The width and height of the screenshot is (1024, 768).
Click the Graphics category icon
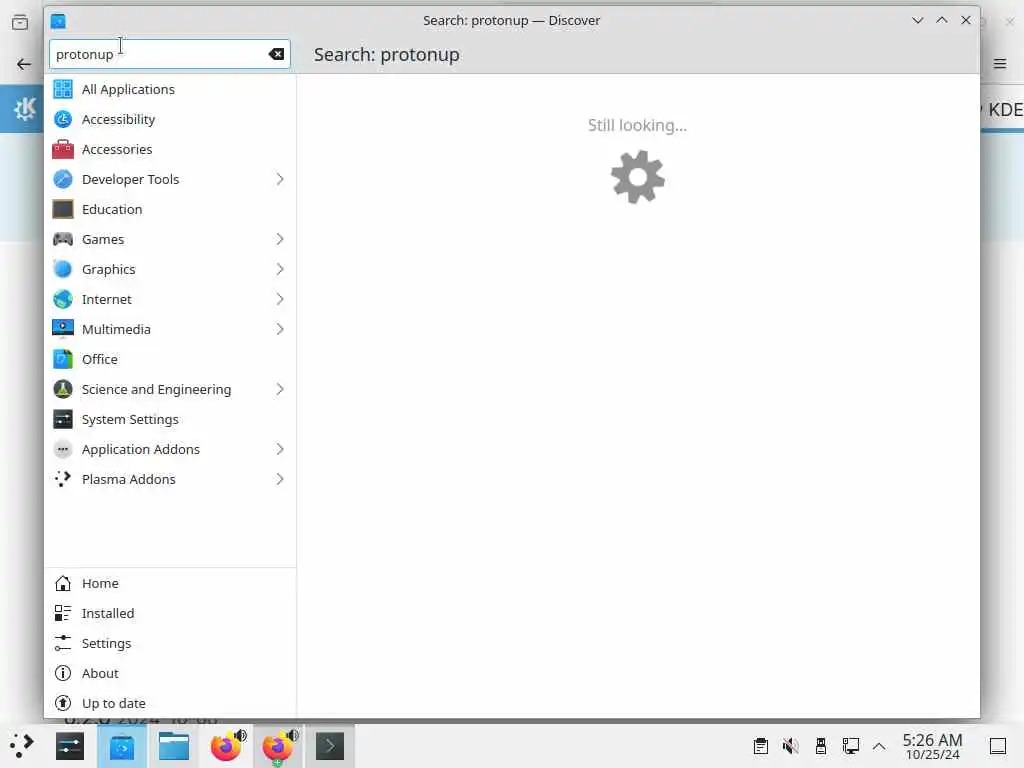[63, 270]
